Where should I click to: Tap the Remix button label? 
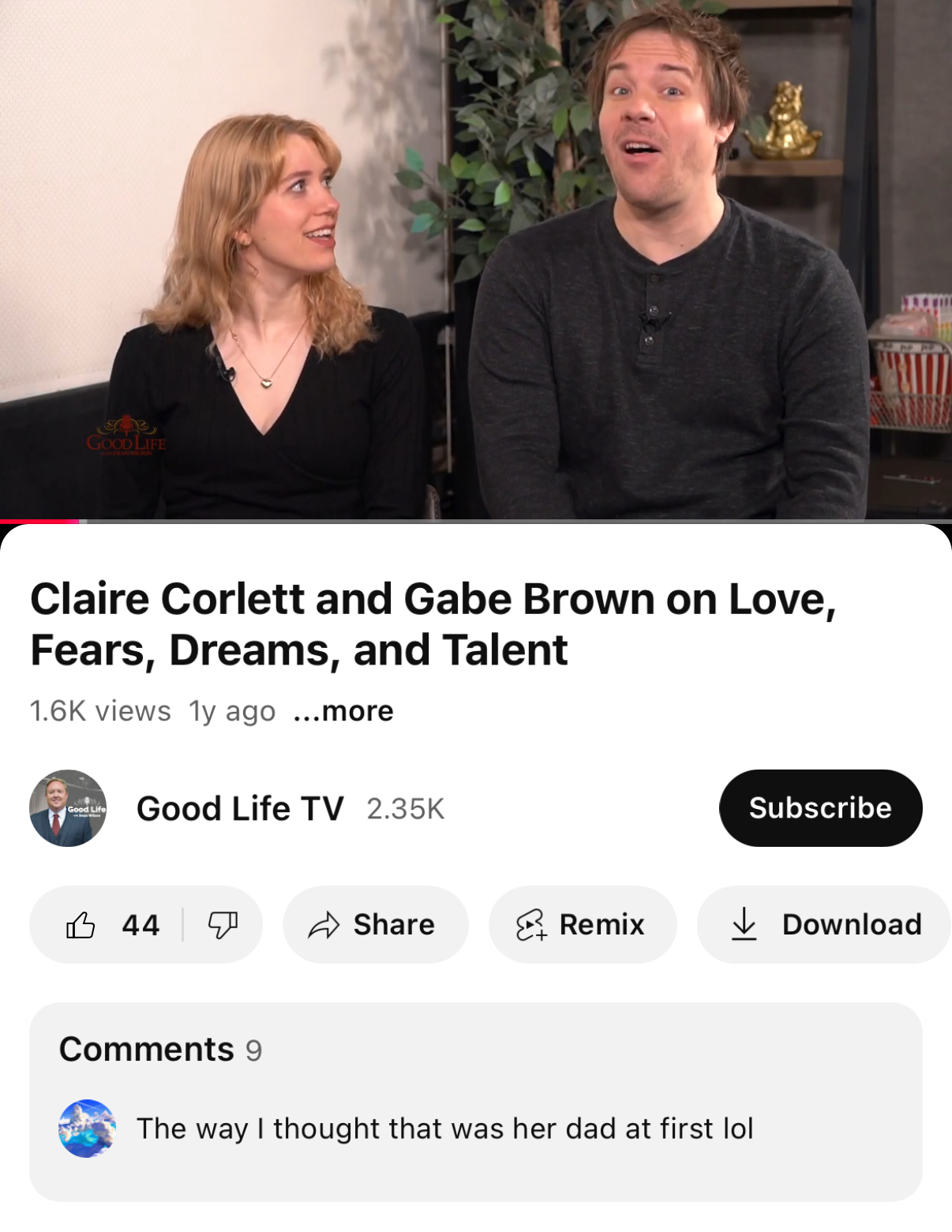[602, 924]
